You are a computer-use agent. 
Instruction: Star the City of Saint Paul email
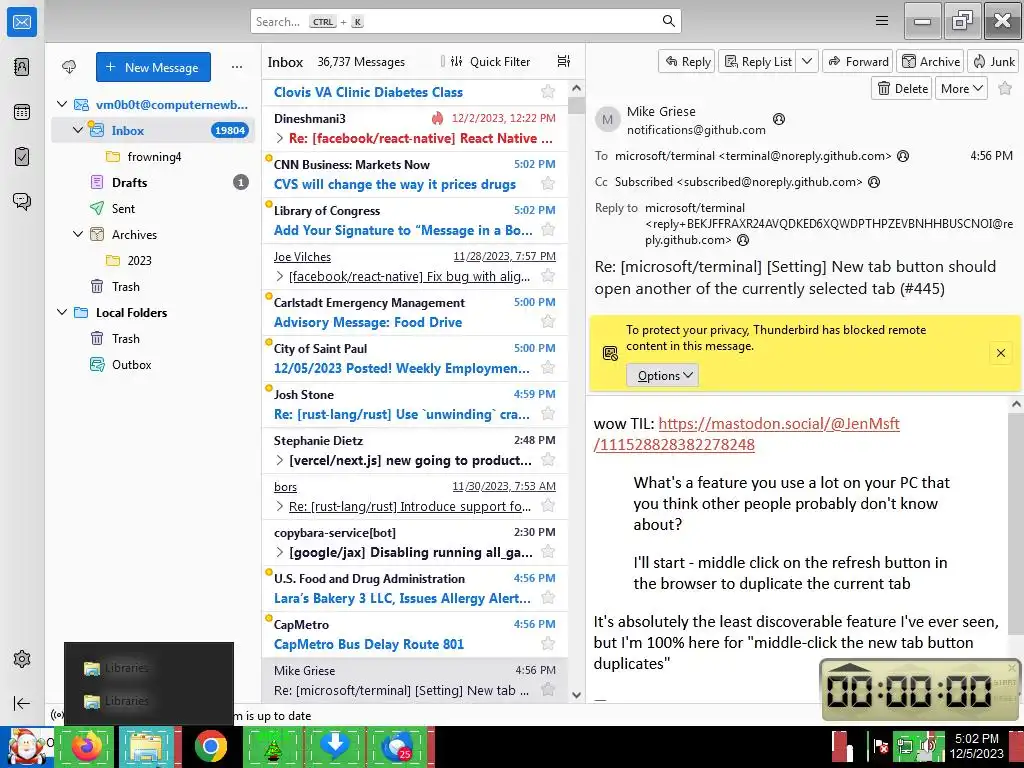click(x=548, y=367)
